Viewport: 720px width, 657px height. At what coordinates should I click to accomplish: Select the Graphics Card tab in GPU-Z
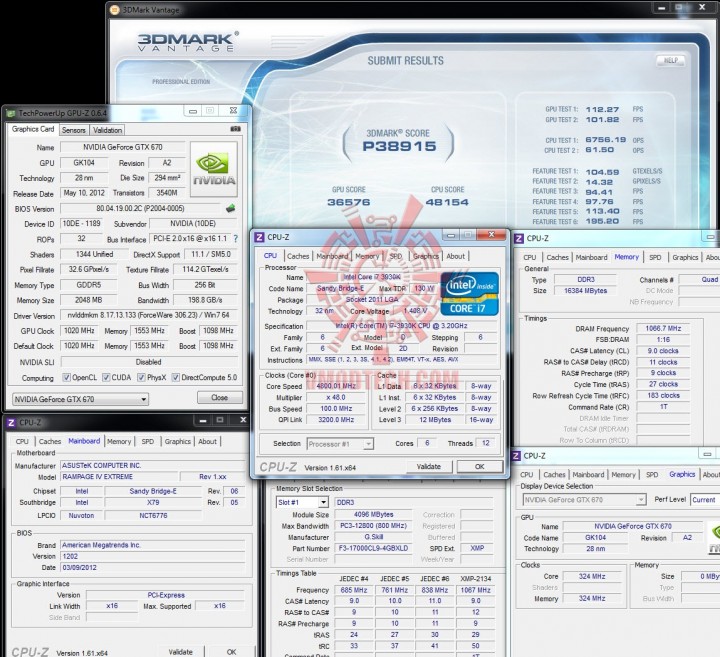33,129
